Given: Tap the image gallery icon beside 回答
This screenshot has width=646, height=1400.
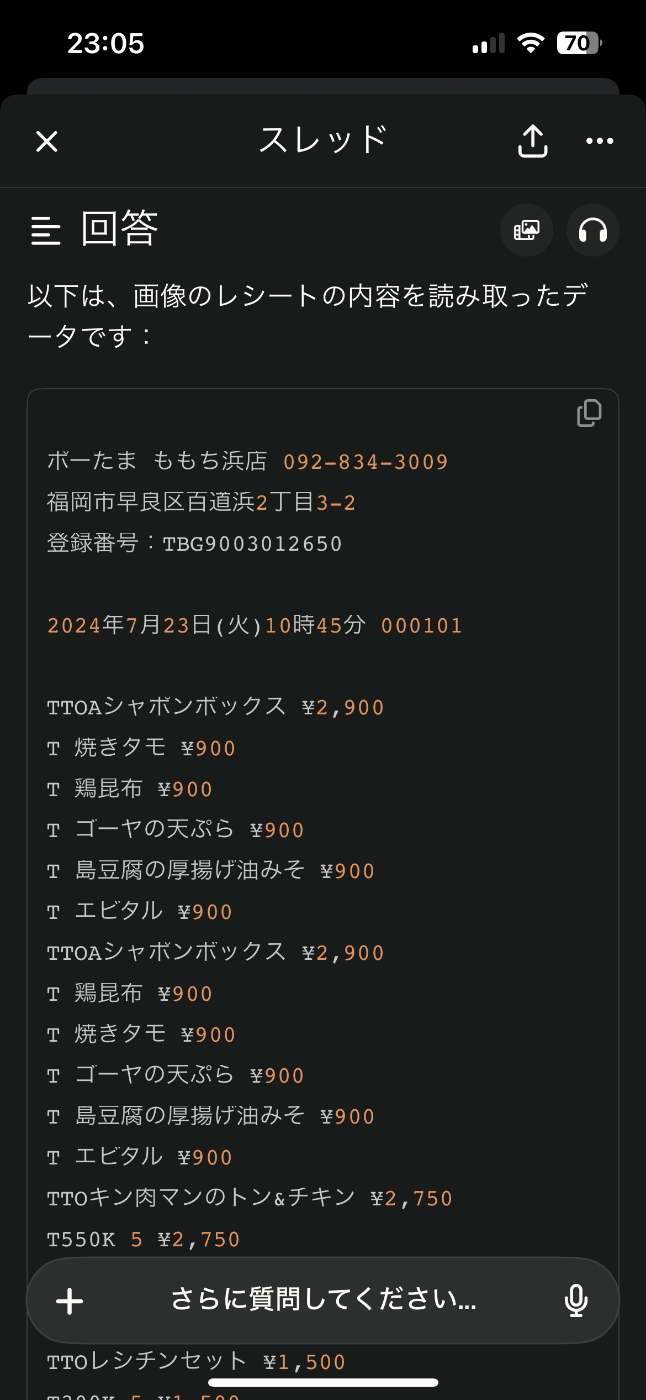Looking at the screenshot, I should tap(526, 231).
